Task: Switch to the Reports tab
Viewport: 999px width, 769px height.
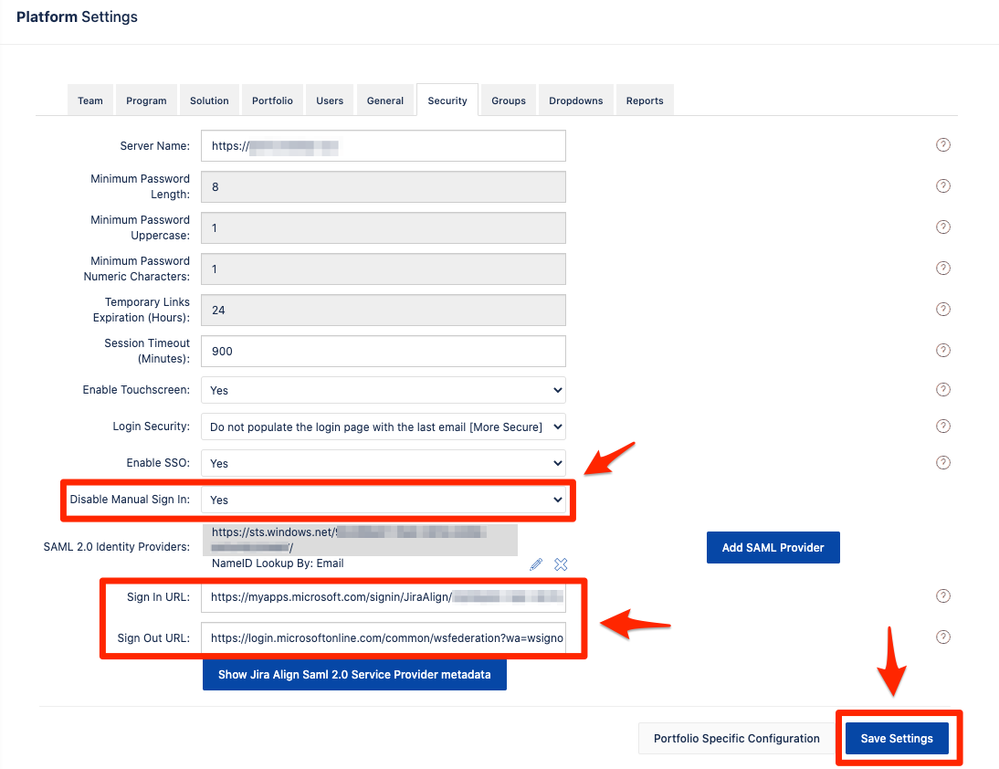Action: coord(644,101)
